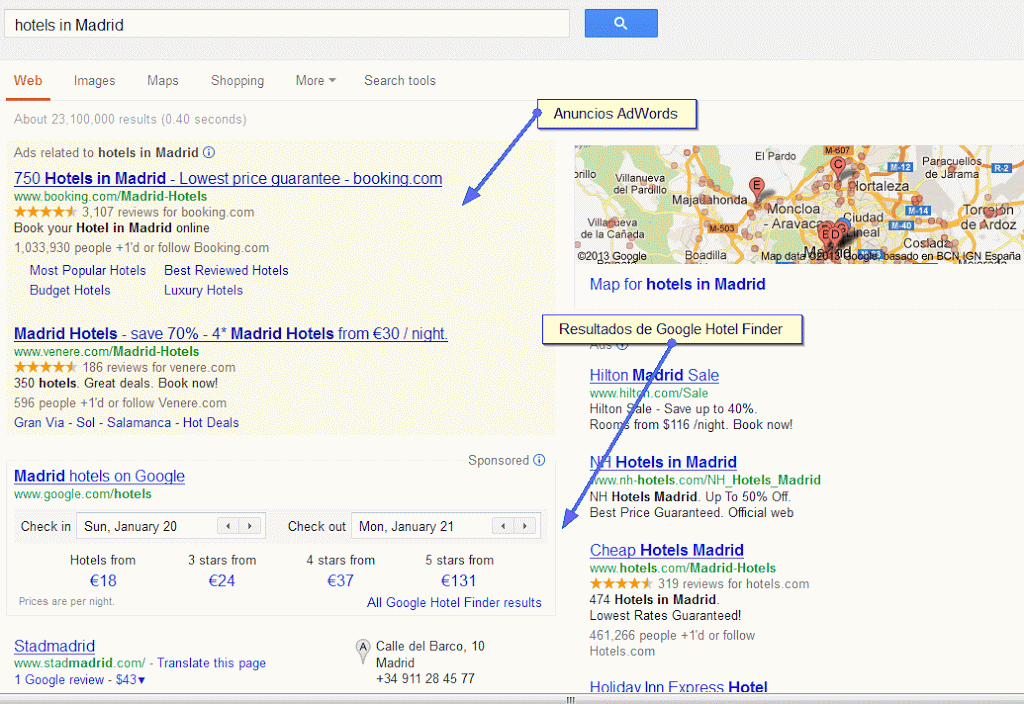The image size is (1024, 704).
Task: Open the info icon beside Ads related
Action: point(209,152)
